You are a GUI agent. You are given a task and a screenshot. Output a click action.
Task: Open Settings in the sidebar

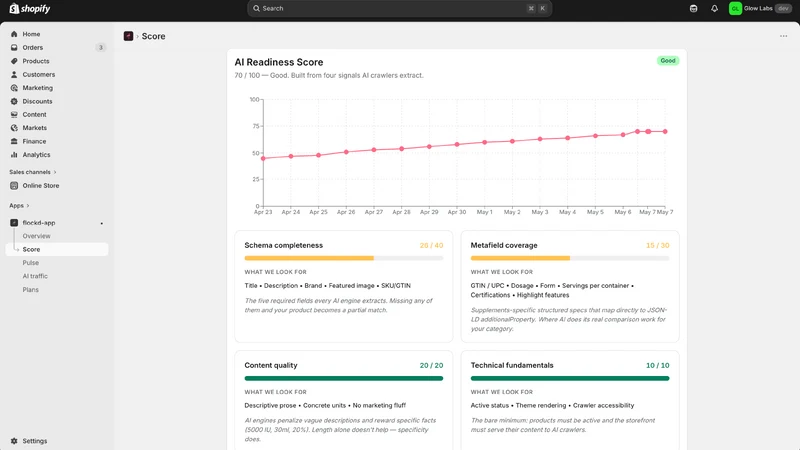tap(35, 441)
